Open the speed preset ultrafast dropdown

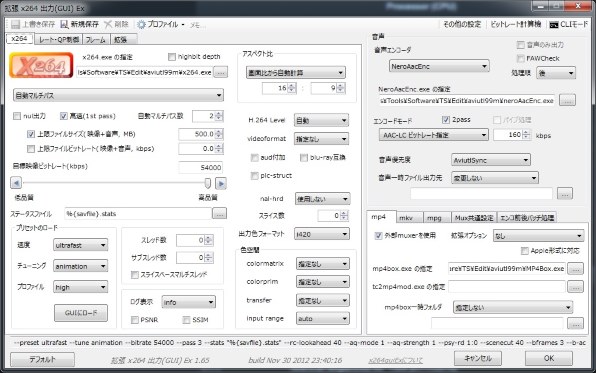pyautogui.click(x=80, y=245)
